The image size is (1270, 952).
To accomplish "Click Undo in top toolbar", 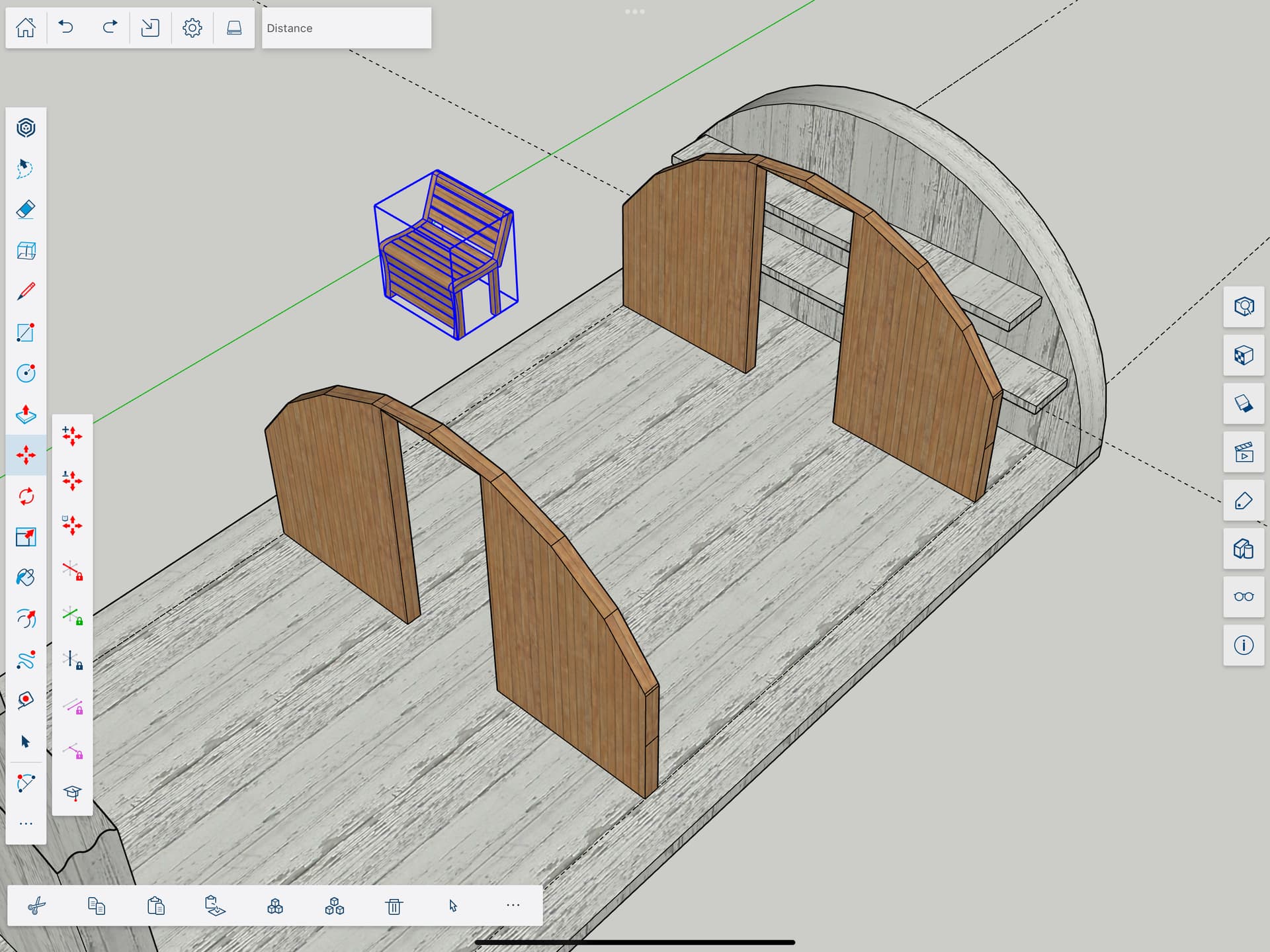I will click(66, 27).
